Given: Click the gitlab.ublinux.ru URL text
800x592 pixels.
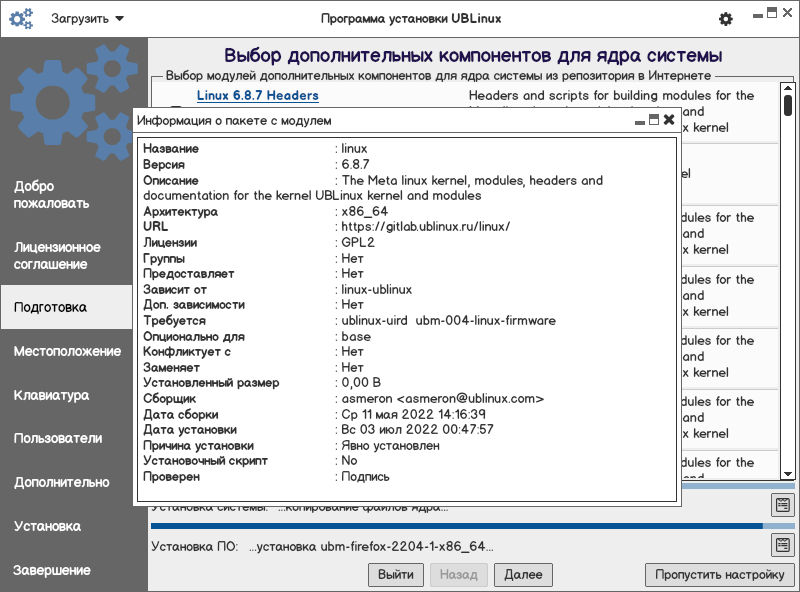Looking at the screenshot, I should 426,227.
